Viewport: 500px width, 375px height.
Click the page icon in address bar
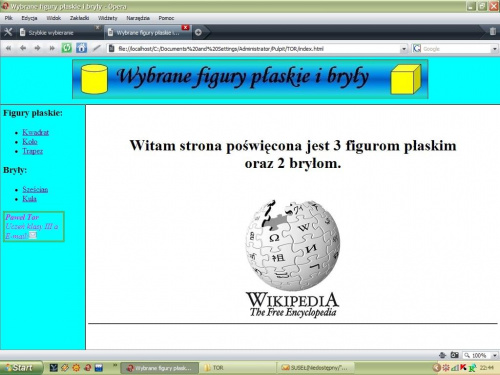point(112,49)
